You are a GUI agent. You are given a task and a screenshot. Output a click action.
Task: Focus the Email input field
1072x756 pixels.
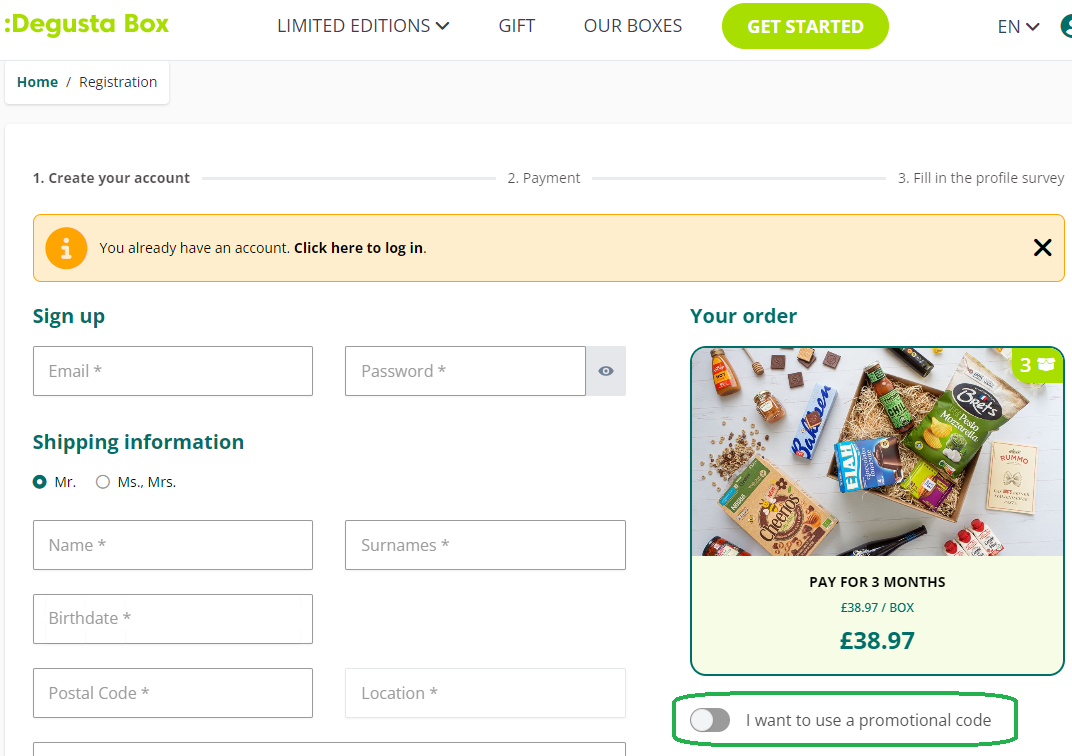(x=172, y=371)
